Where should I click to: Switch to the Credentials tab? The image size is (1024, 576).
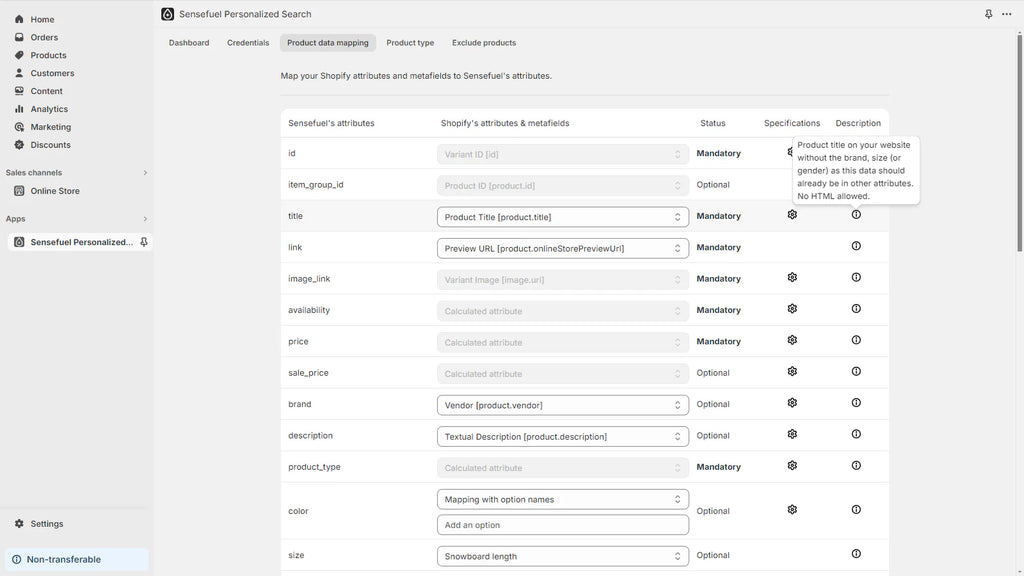pos(248,43)
